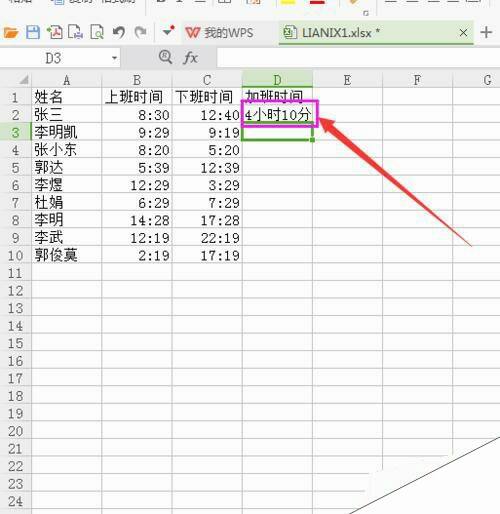Click the redo arrow

(140, 32)
